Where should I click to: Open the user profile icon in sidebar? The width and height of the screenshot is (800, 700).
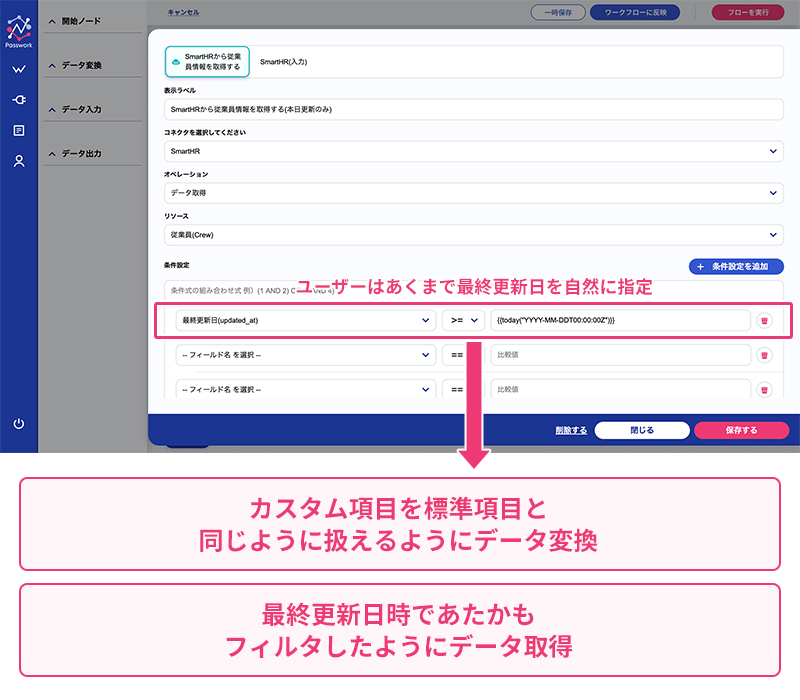click(x=19, y=161)
